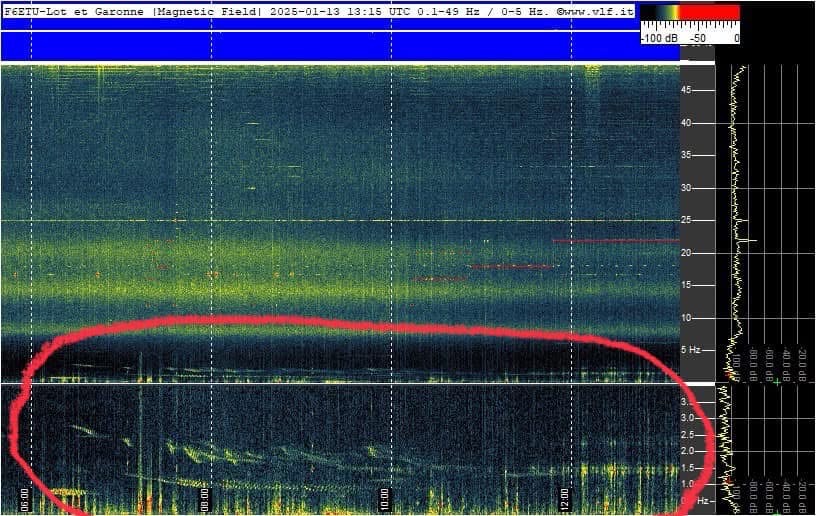Select the 08:00 time marker
Image resolution: width=816 pixels, height=516 pixels.
coord(204,495)
